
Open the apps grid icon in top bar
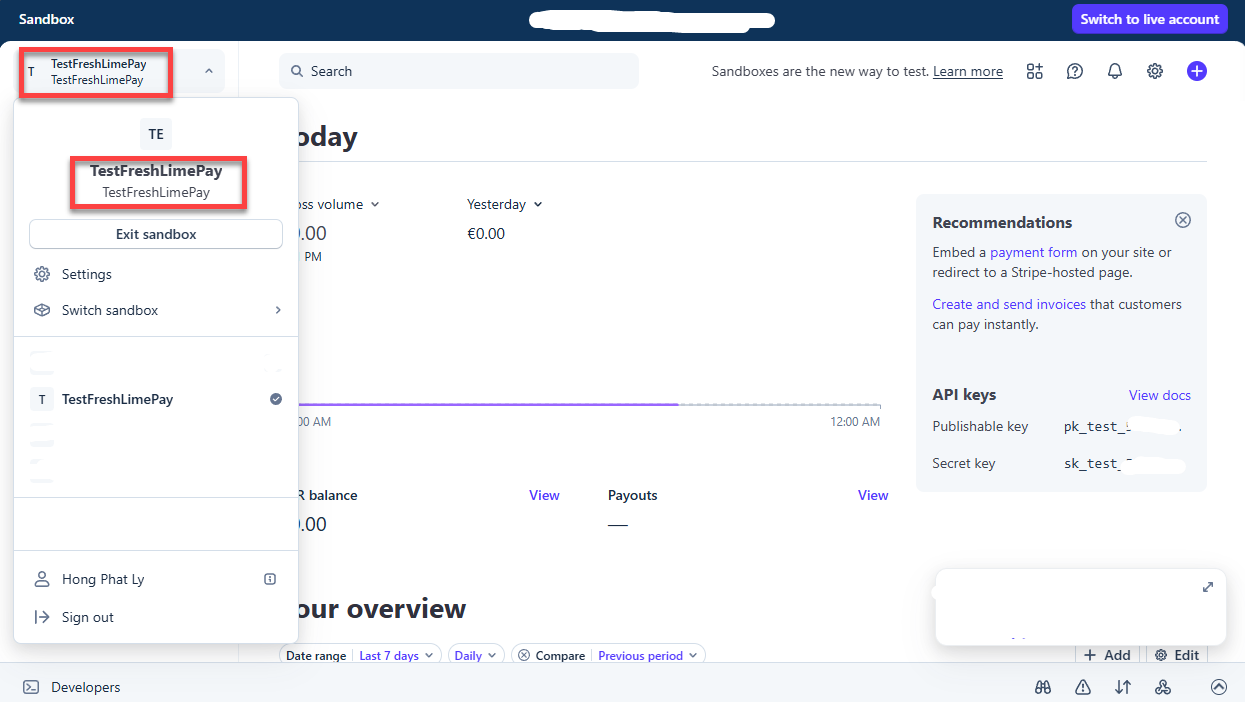1035,71
